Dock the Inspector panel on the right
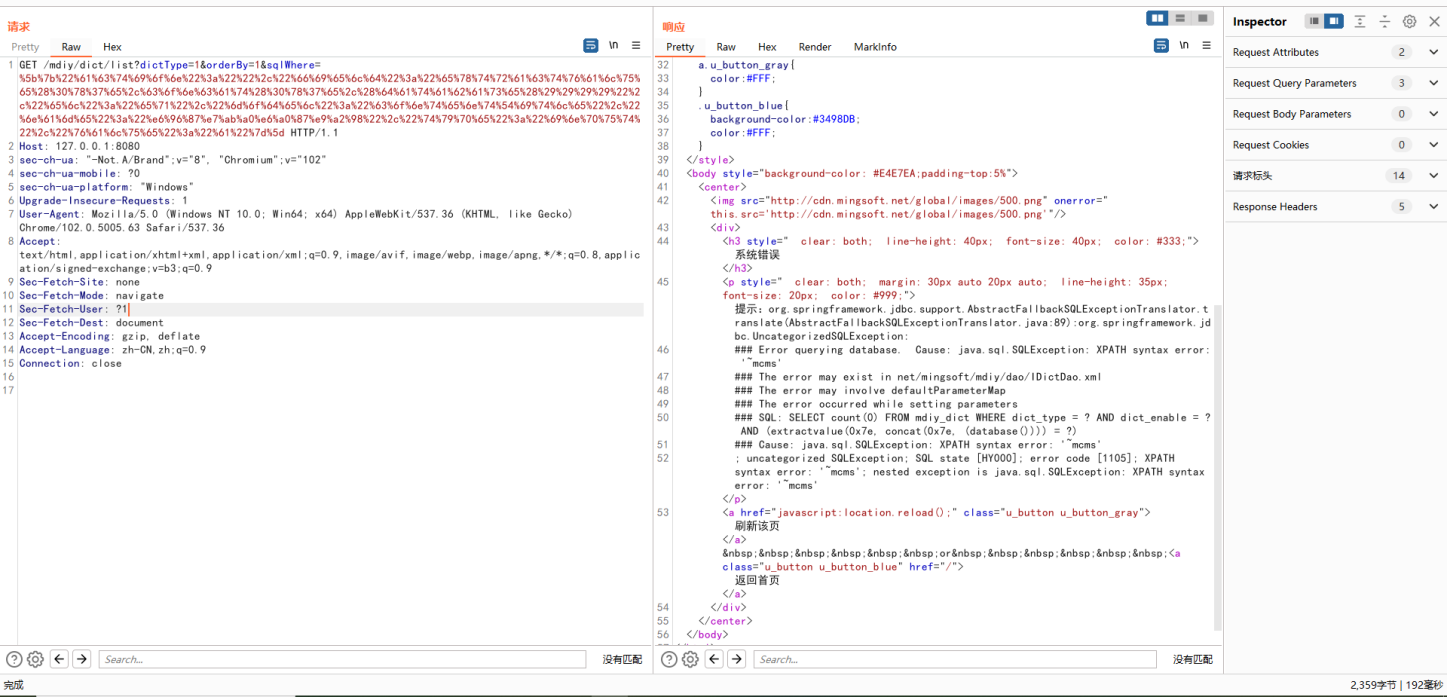Image resolution: width=1448 pixels, height=698 pixels. tap(1334, 21)
